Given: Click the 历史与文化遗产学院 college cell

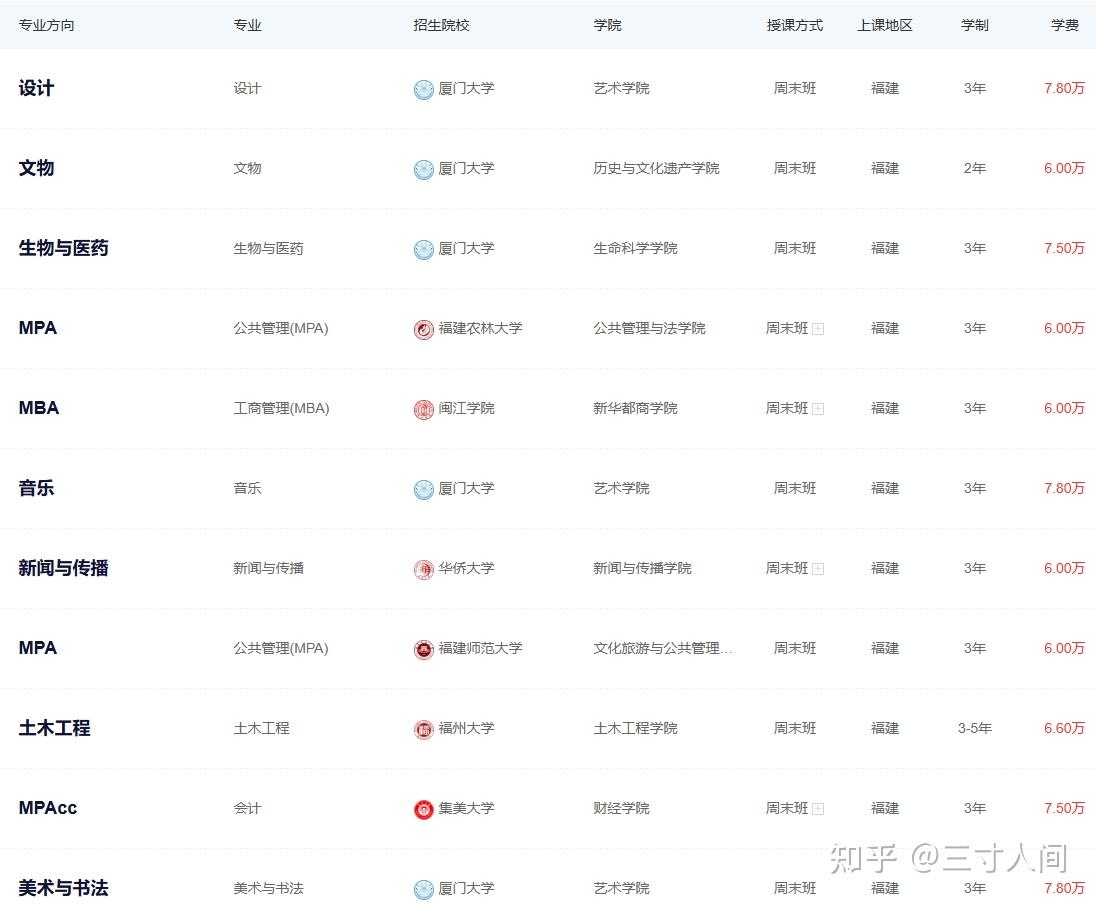Looking at the screenshot, I should click(x=656, y=168).
